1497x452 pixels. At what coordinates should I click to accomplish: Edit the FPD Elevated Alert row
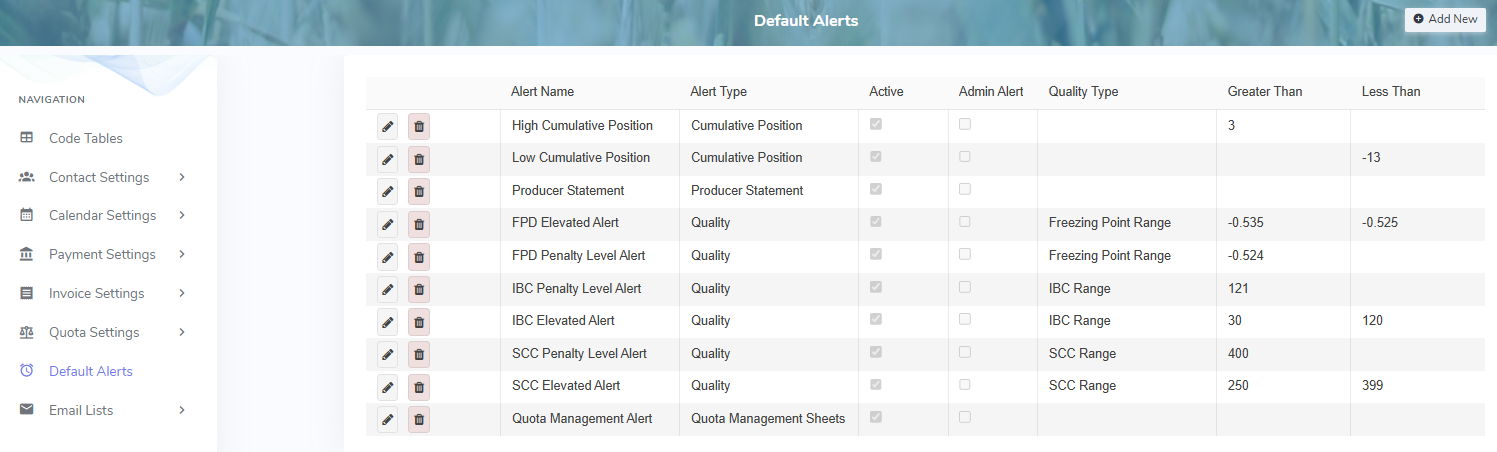click(x=387, y=223)
